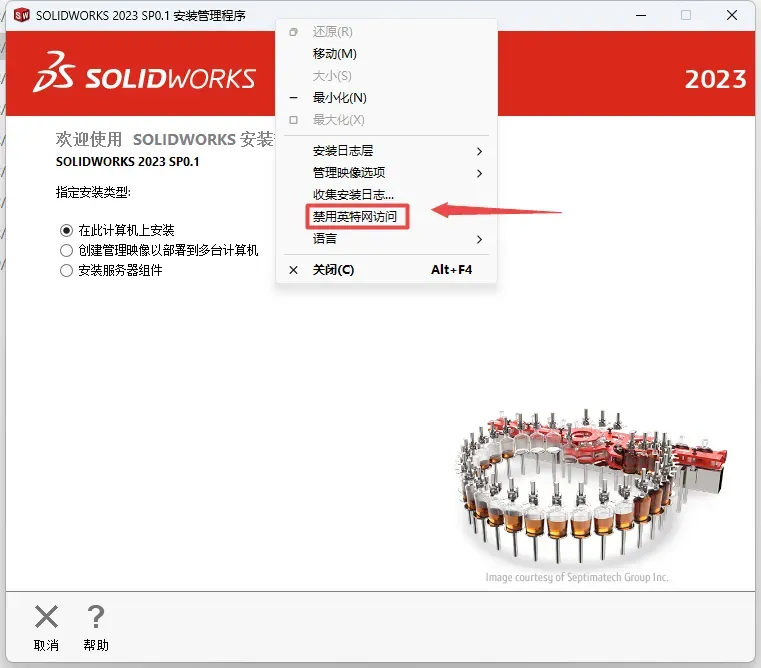The image size is (761, 668).
Task: Click the bottling machine image
Action: point(591,486)
